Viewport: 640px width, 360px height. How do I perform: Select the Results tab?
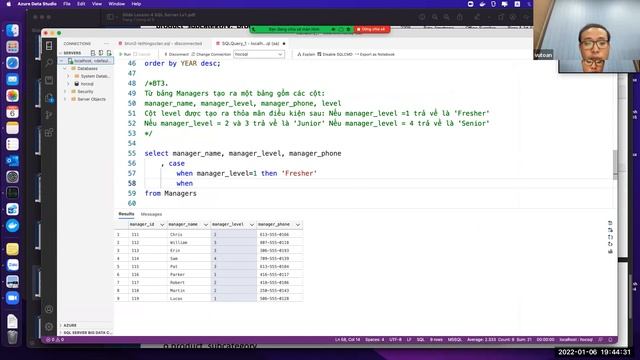126,214
